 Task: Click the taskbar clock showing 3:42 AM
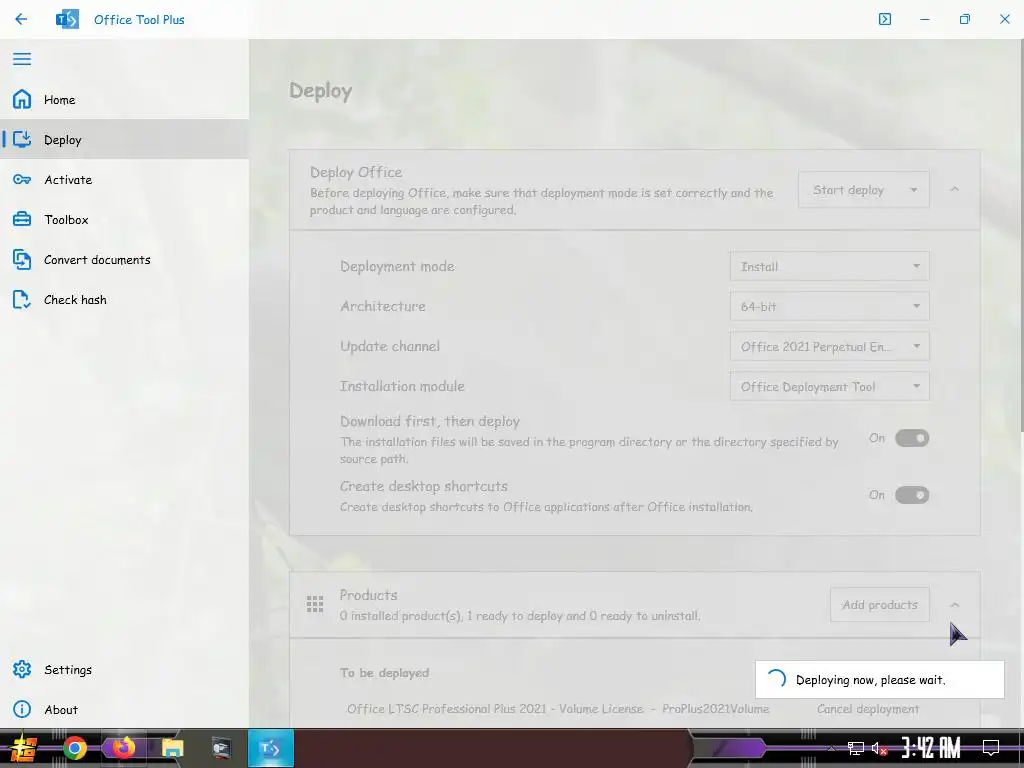(x=931, y=748)
